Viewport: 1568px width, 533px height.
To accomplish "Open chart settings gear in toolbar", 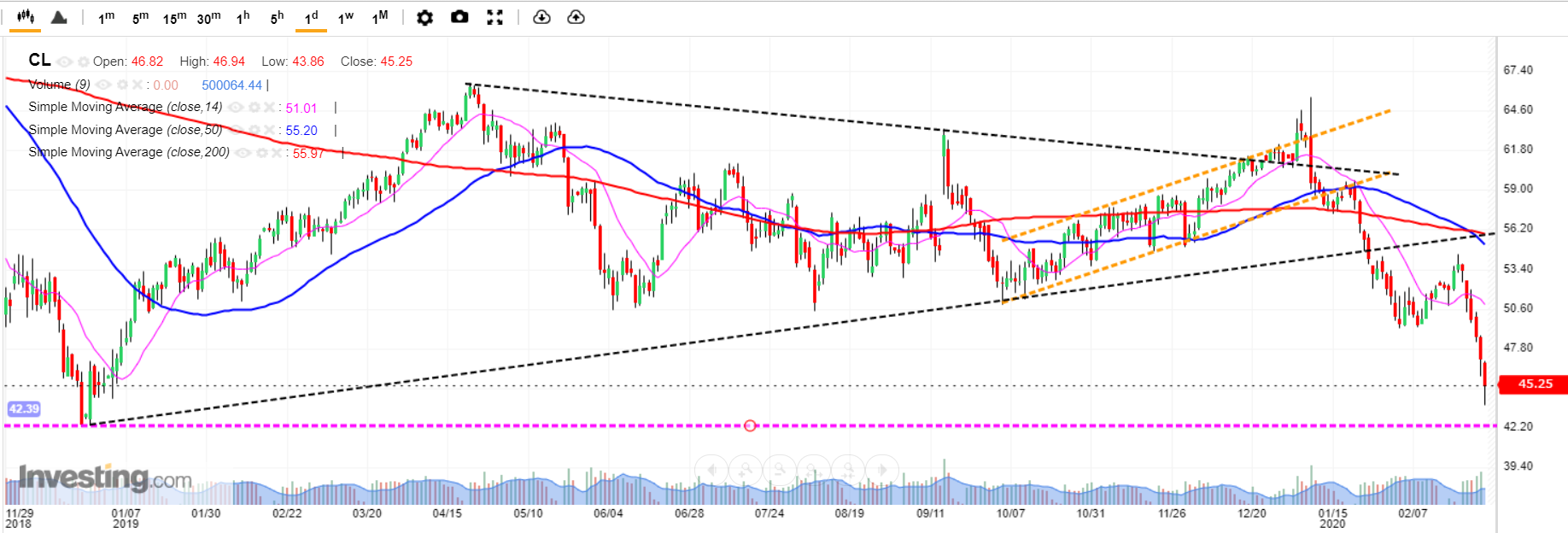I will 424,17.
